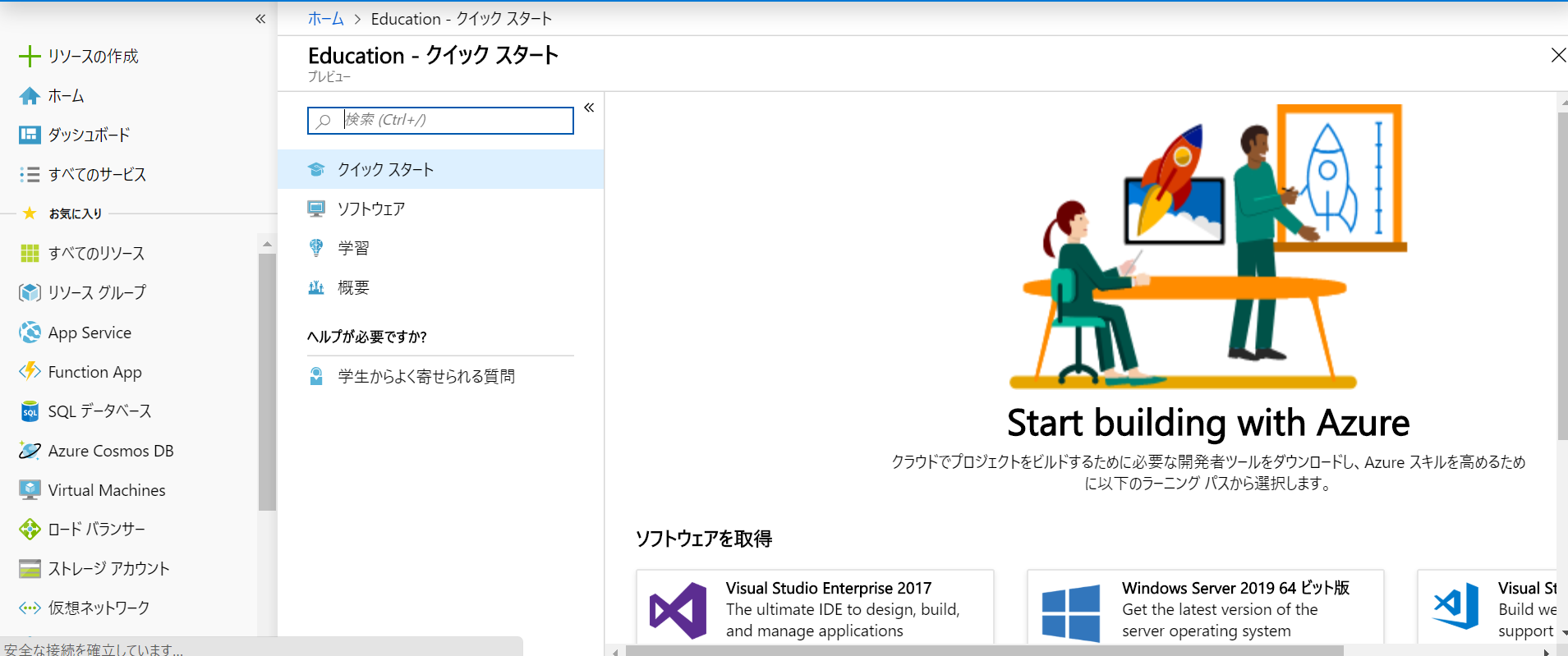This screenshot has height=656, width=1568.
Task: Open the App Service globe icon
Action: pos(30,333)
